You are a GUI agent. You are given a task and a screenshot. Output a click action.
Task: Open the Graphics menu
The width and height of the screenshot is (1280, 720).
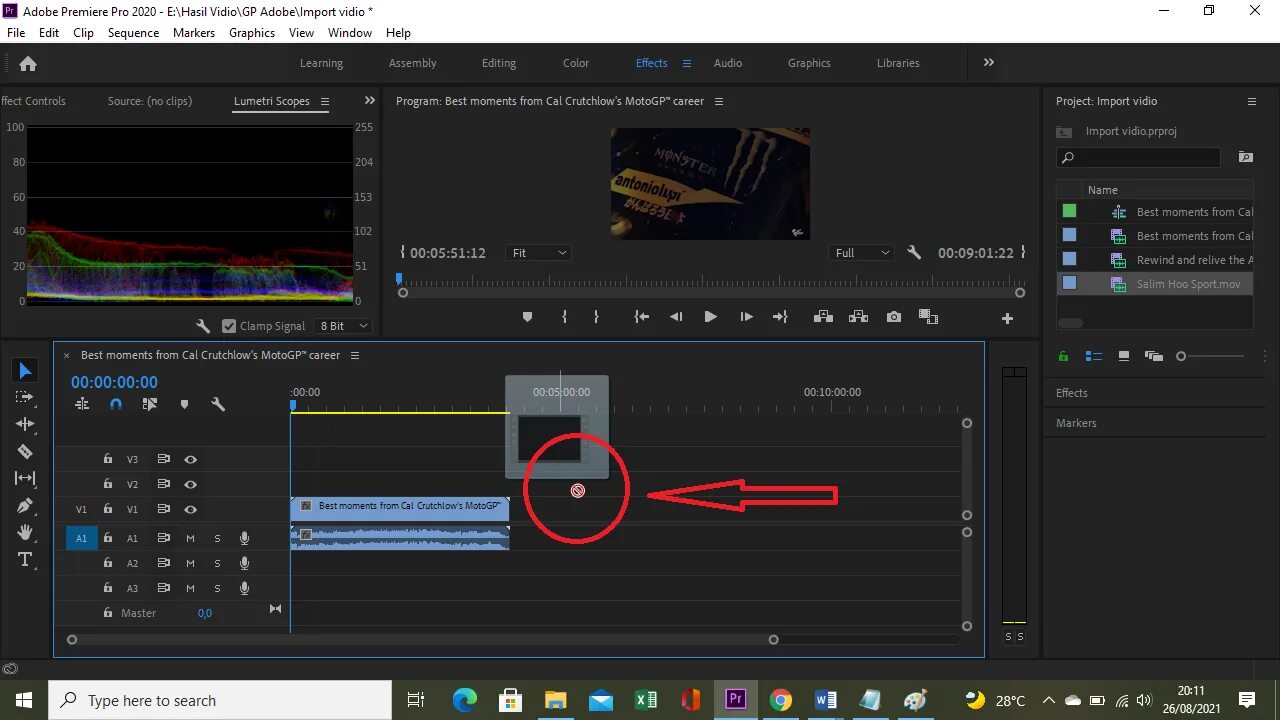[252, 33]
